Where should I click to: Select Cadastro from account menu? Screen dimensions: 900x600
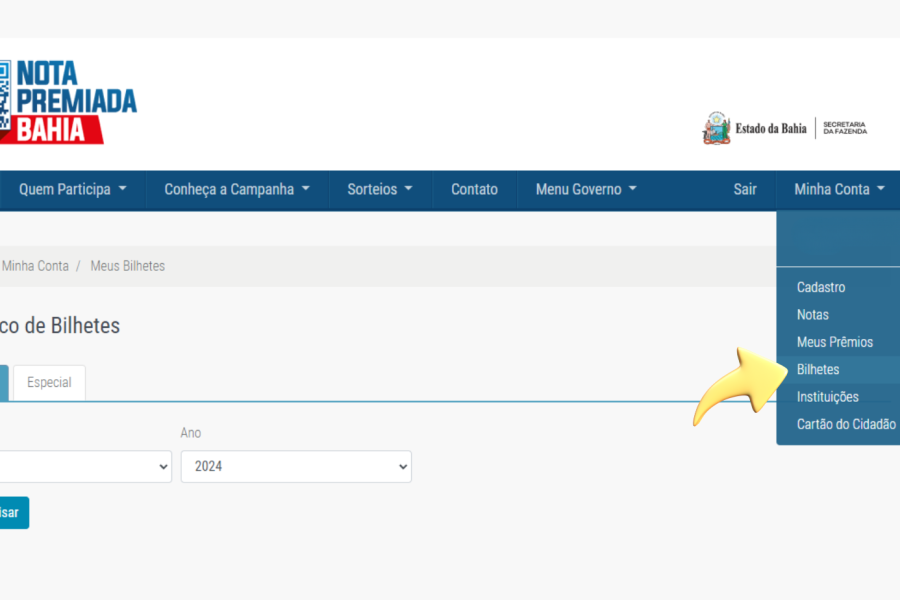pos(821,287)
